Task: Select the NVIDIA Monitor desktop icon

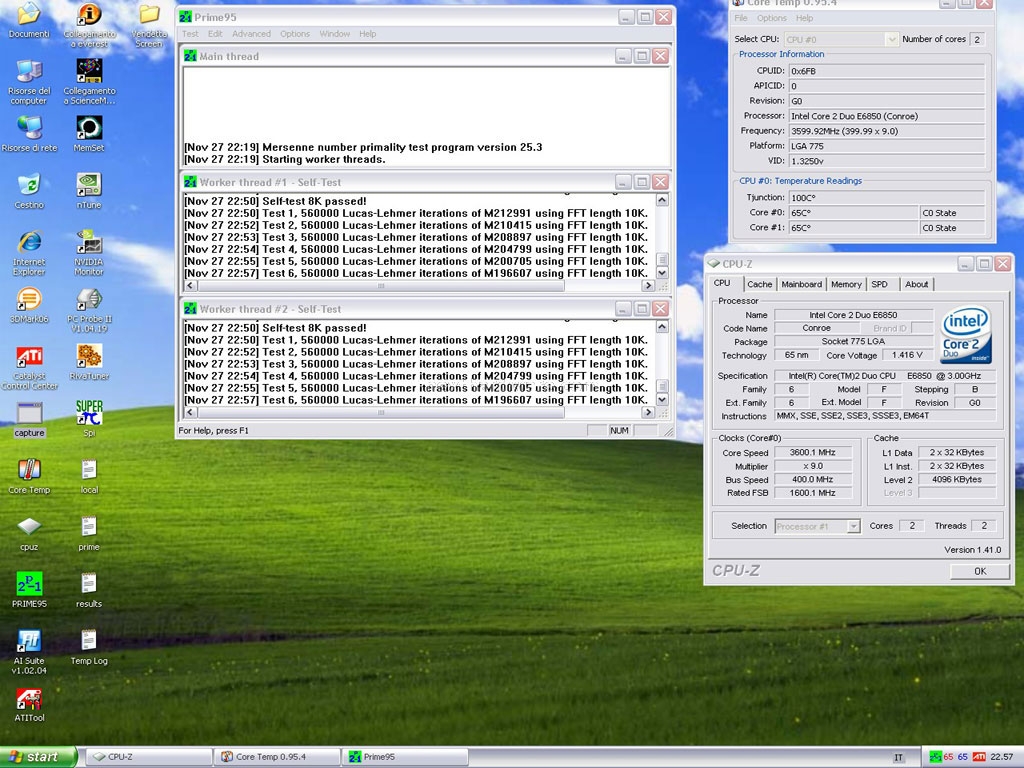Action: coord(89,253)
